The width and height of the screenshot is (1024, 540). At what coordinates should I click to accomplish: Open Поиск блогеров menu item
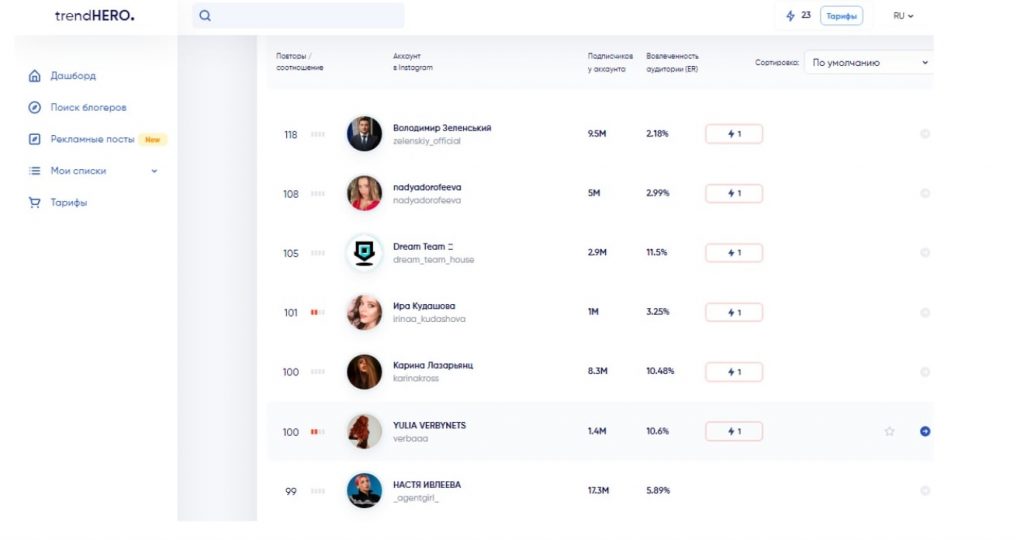click(x=88, y=107)
